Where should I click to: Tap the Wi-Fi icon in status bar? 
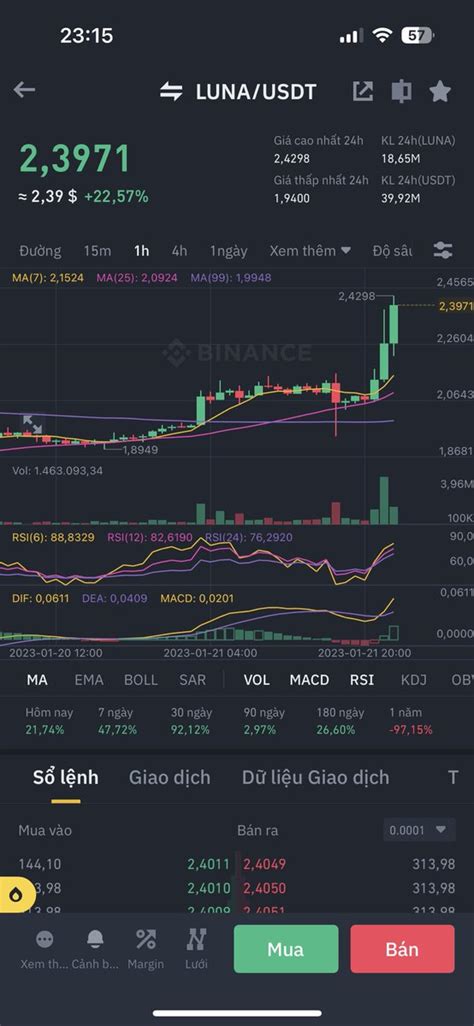pos(382,35)
